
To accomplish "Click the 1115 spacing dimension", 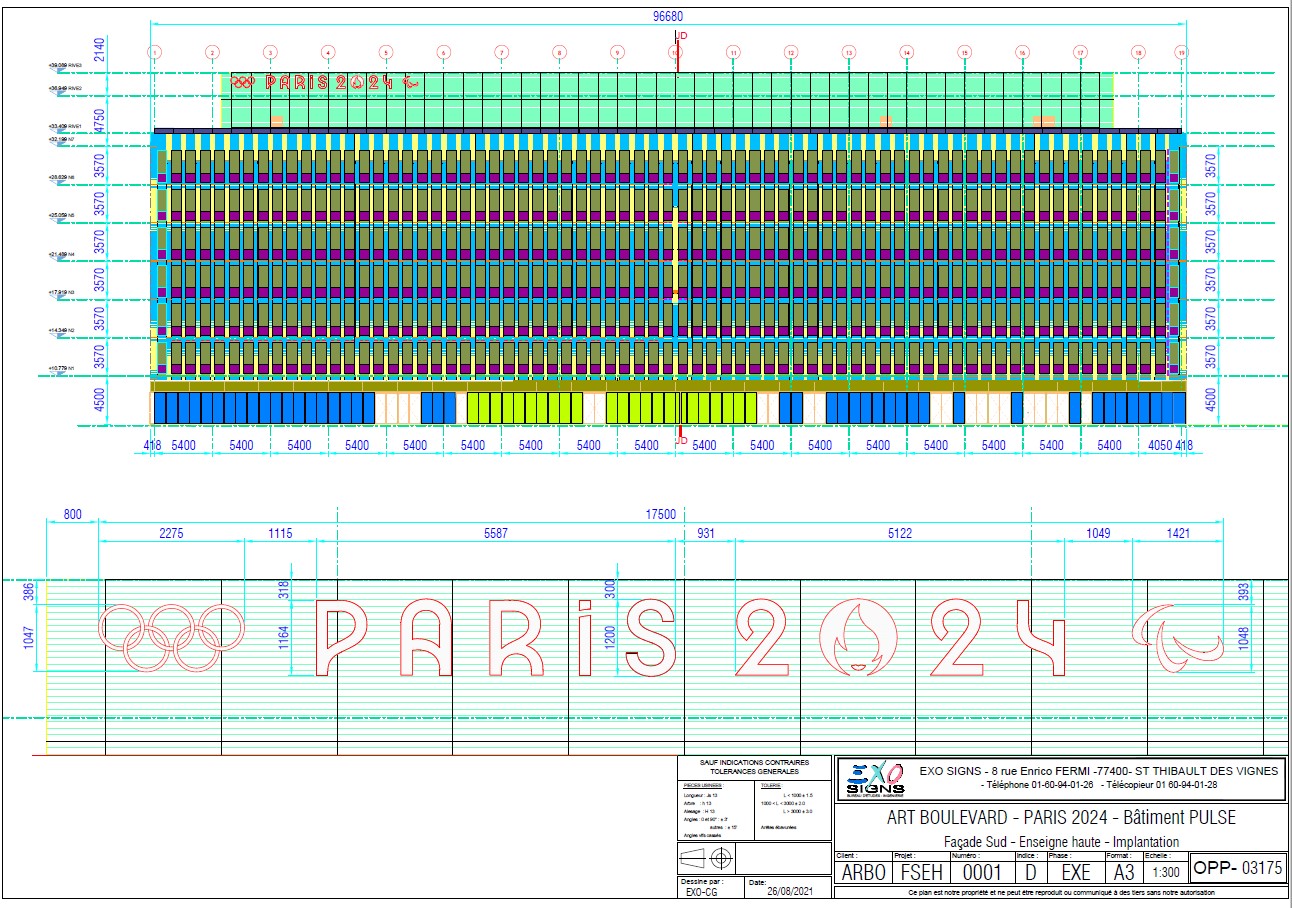I will (280, 533).
